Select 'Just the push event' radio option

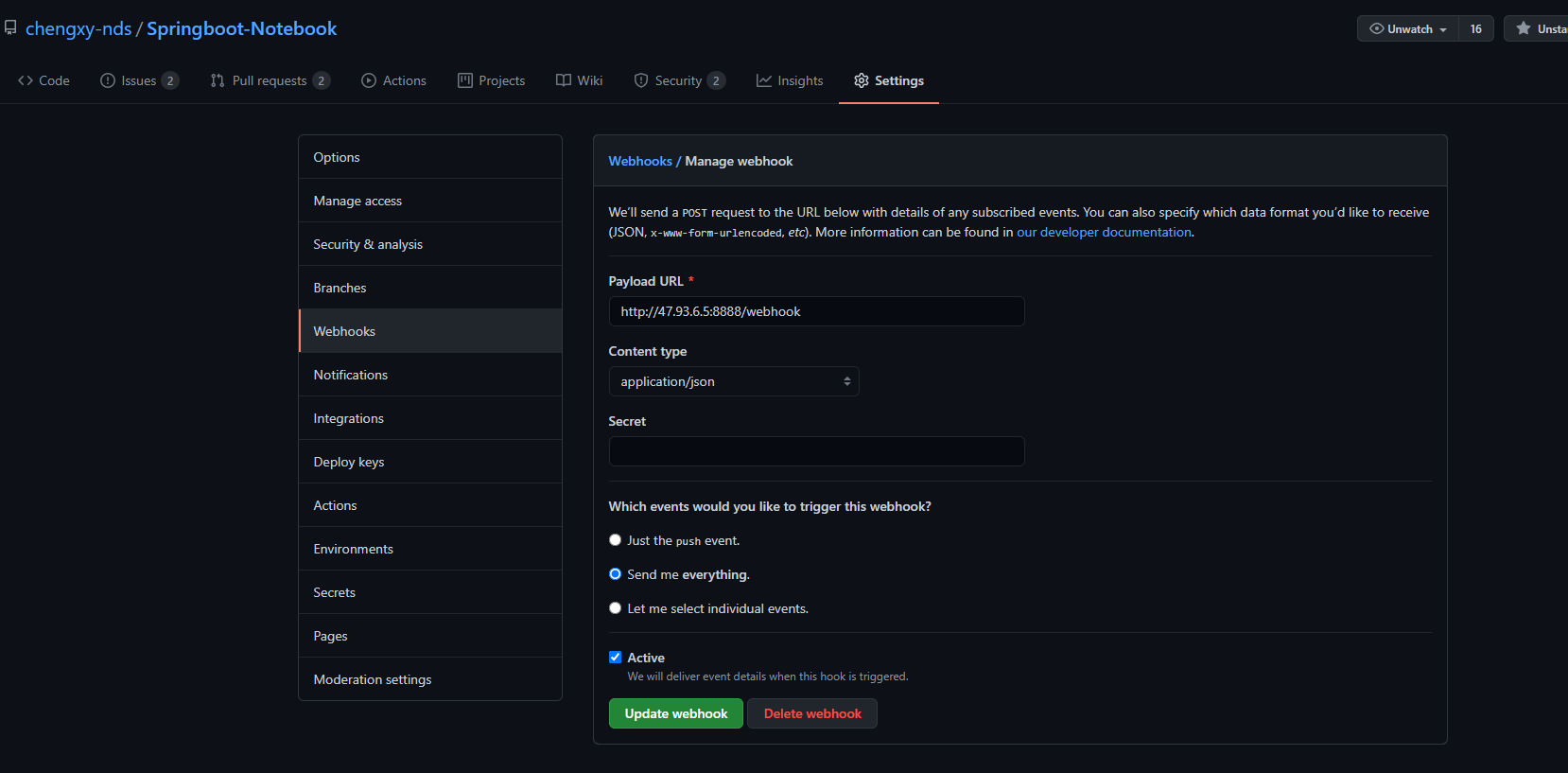point(616,540)
